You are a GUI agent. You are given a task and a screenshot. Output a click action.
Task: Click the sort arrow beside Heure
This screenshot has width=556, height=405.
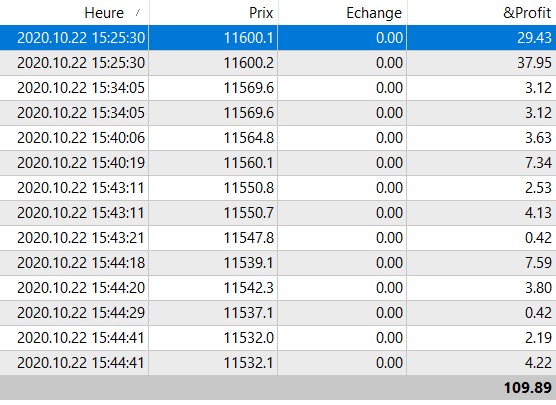click(x=138, y=13)
